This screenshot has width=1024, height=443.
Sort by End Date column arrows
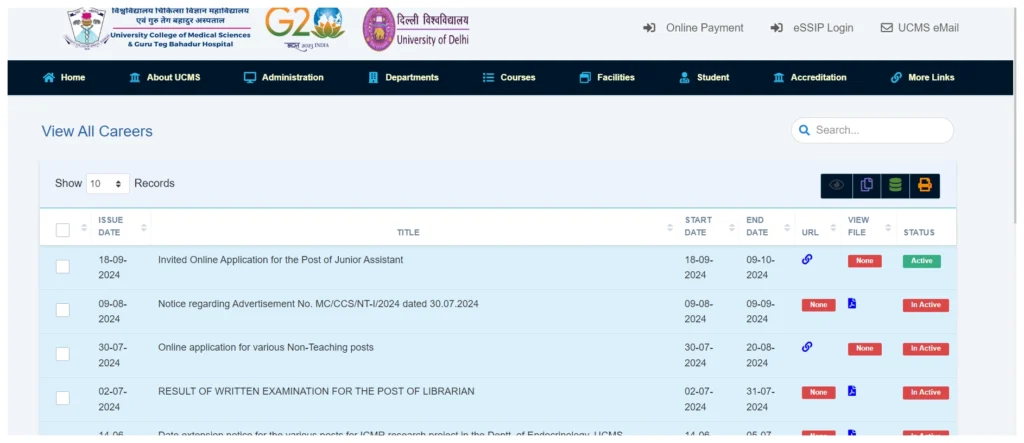point(787,227)
